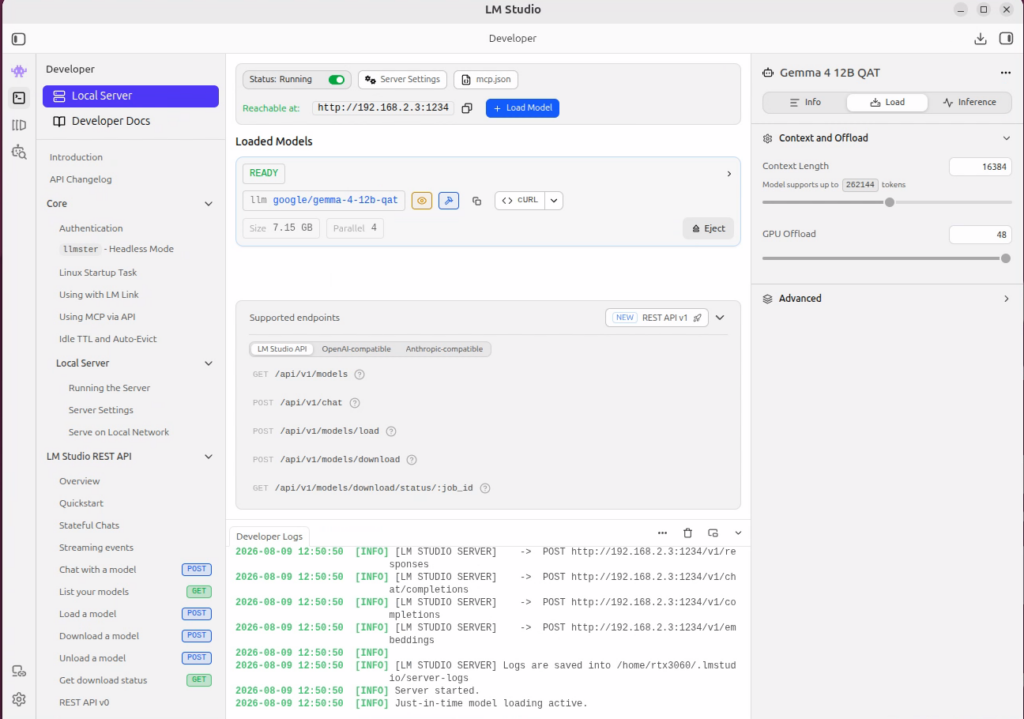Collapse the Local Server docs subsection
The height and width of the screenshot is (719, 1024).
(208, 363)
